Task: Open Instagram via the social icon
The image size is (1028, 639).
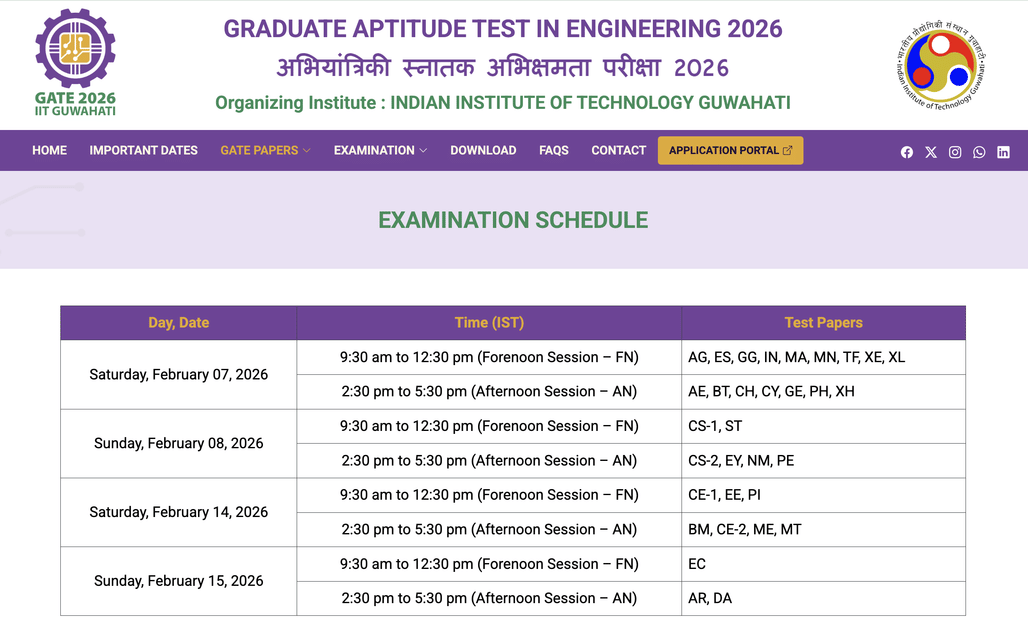Action: tap(955, 152)
